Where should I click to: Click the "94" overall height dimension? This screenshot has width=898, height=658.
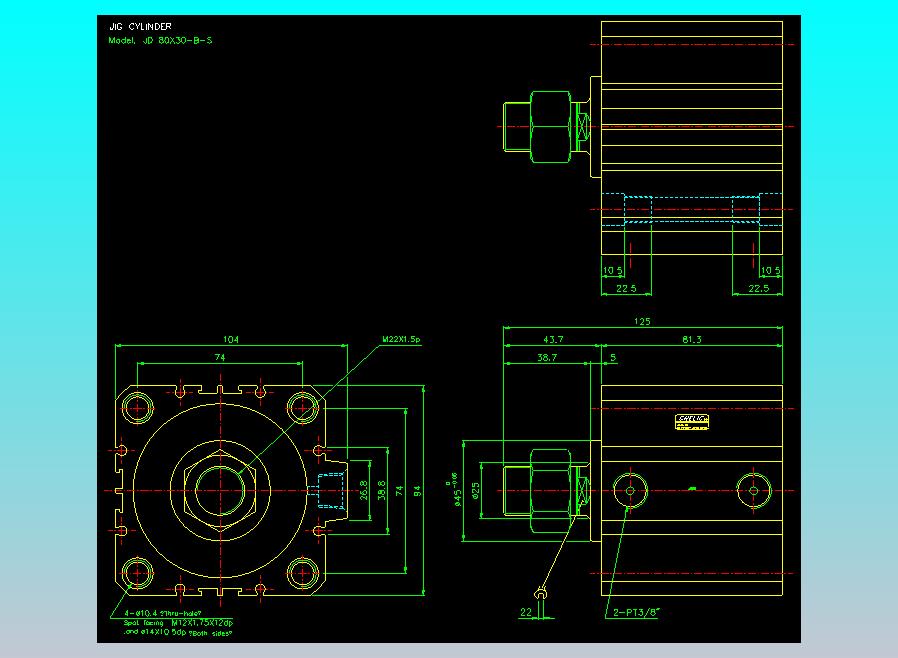pos(418,491)
